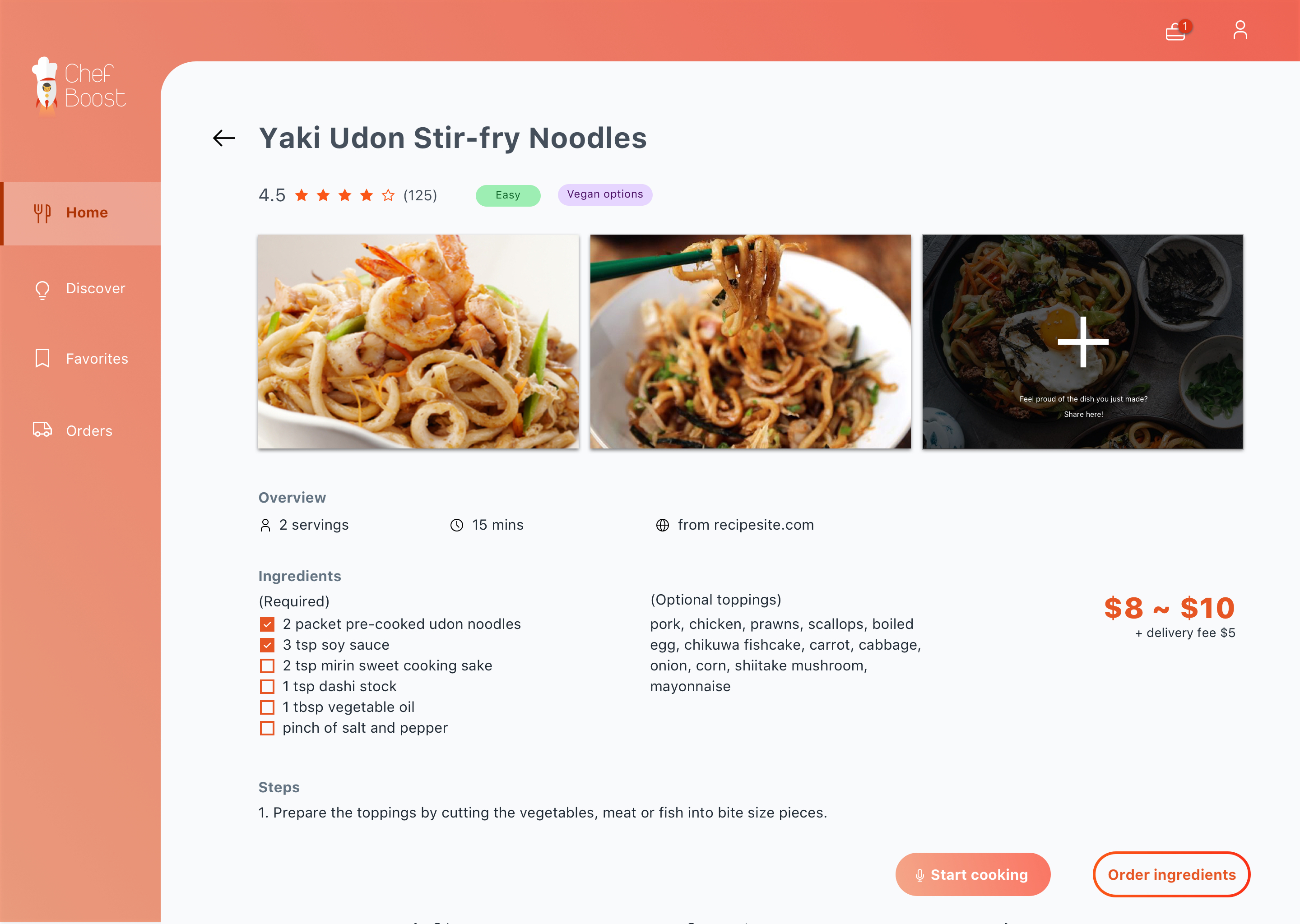Open the shrimp udon noodle photo
Image resolution: width=1300 pixels, height=924 pixels.
coord(418,342)
